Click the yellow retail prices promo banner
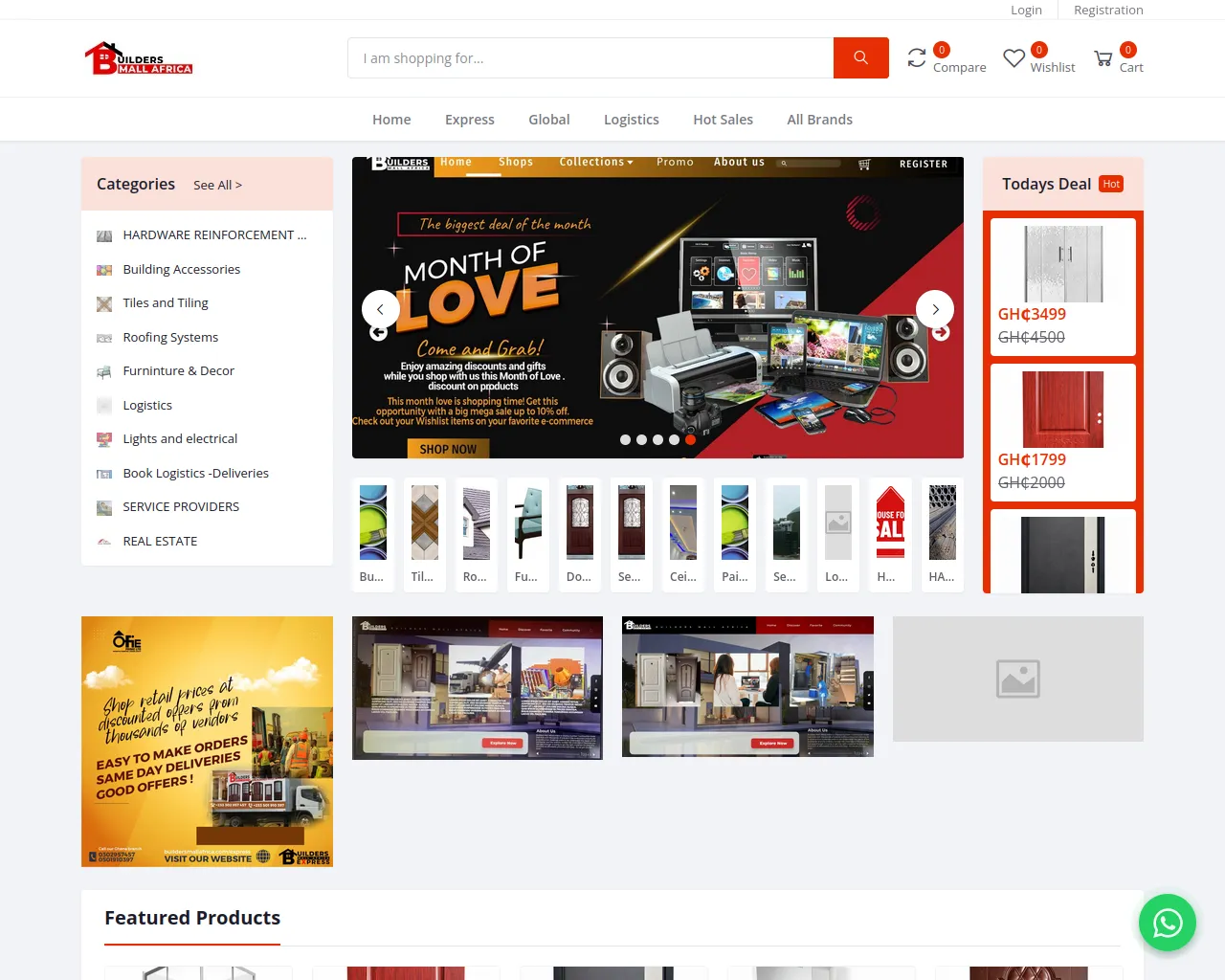 pos(207,742)
